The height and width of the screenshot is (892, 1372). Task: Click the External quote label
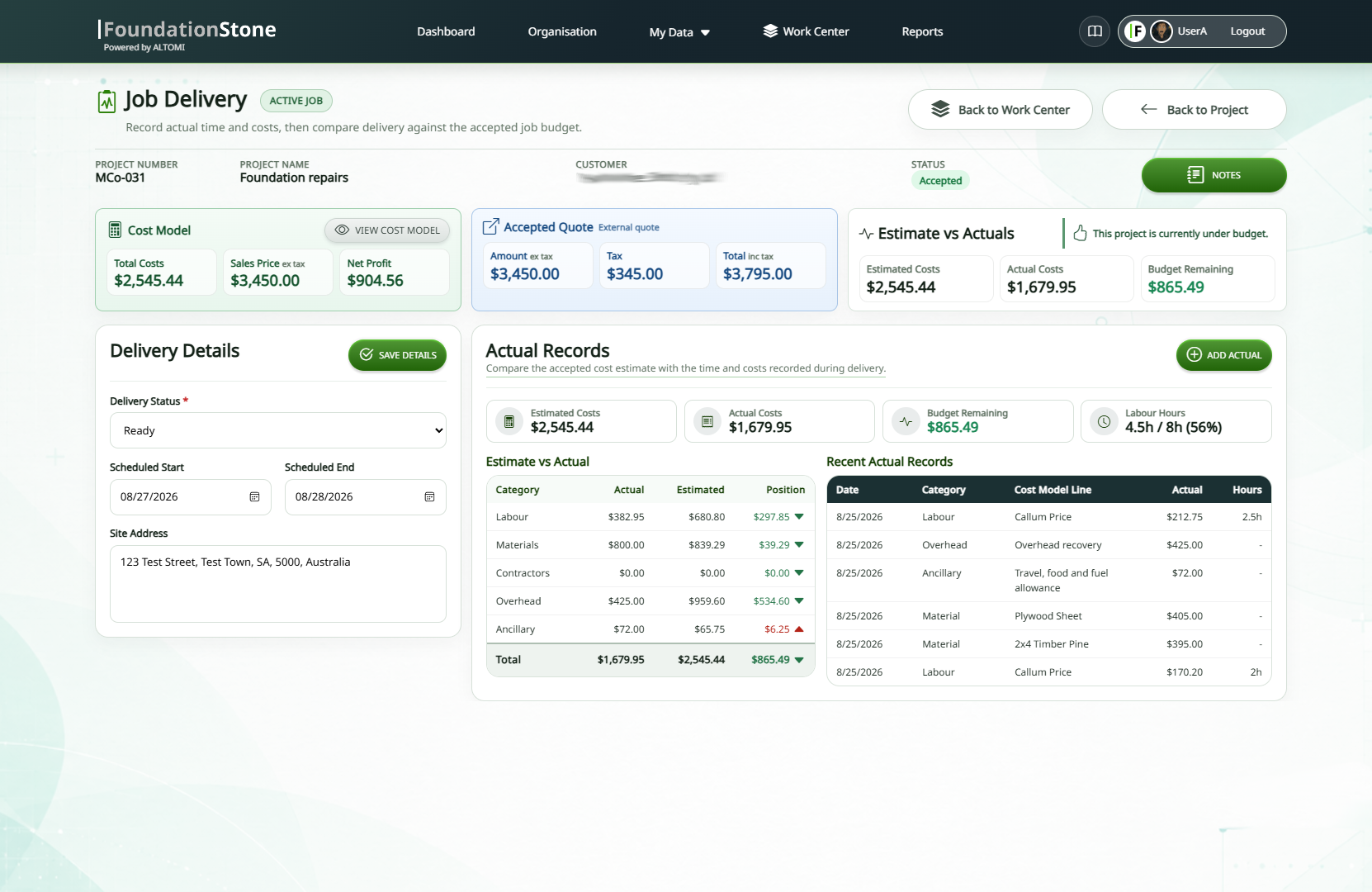coord(629,228)
